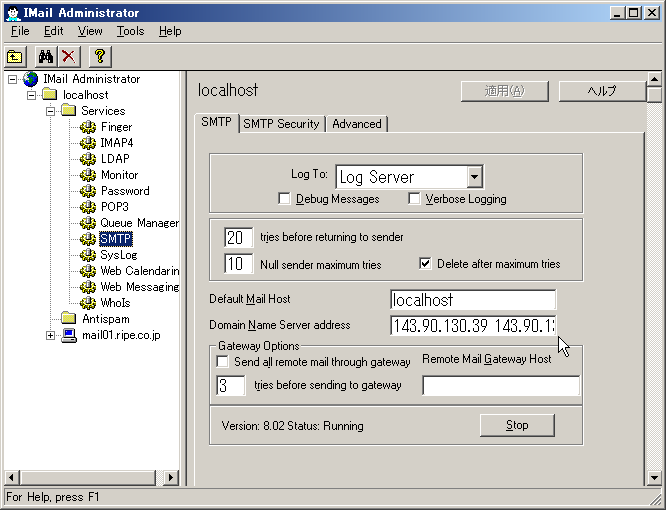Click the Version 8.02 Status Running text
666x510 pixels.
click(292, 426)
